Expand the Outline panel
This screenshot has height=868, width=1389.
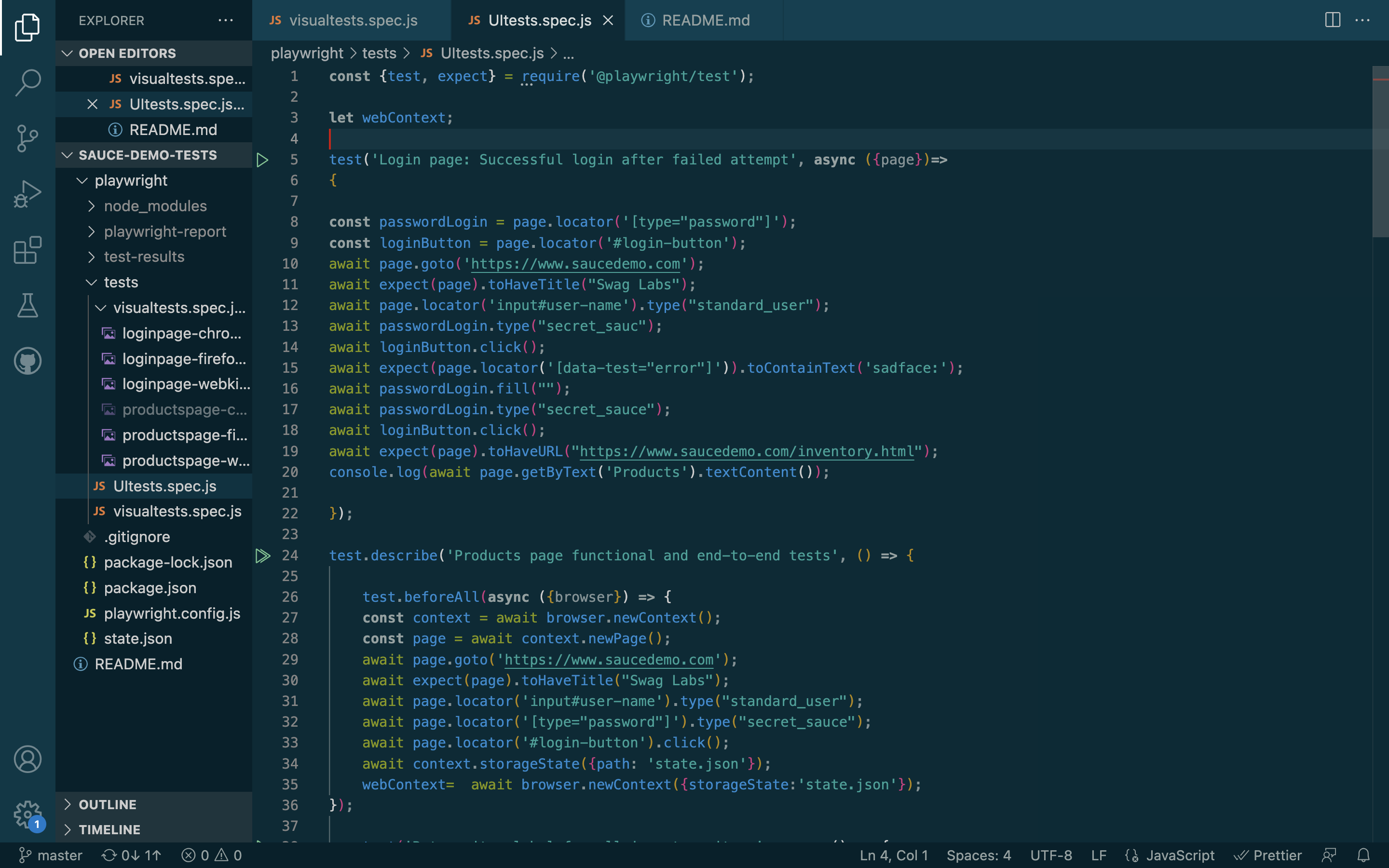[x=108, y=804]
